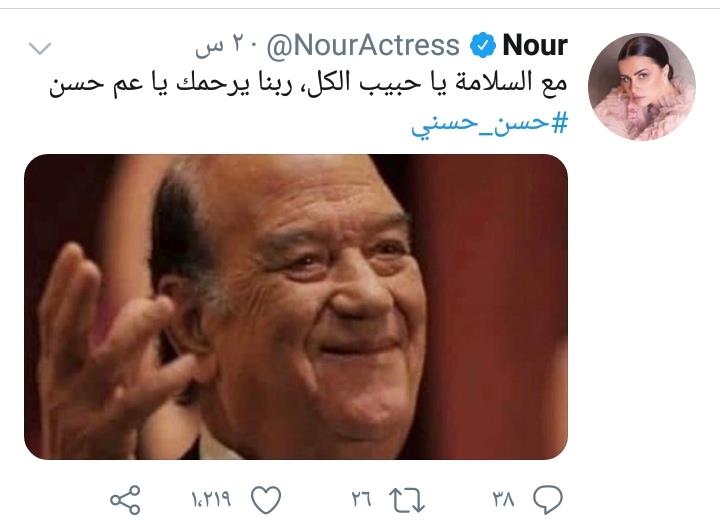Expand the tweet options chevron
The width and height of the screenshot is (720, 520).
pyautogui.click(x=40, y=48)
